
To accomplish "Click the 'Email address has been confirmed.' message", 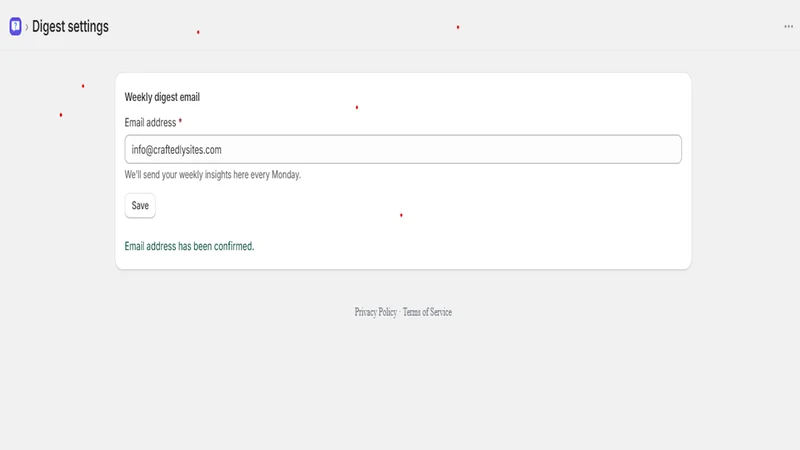I will tap(189, 246).
